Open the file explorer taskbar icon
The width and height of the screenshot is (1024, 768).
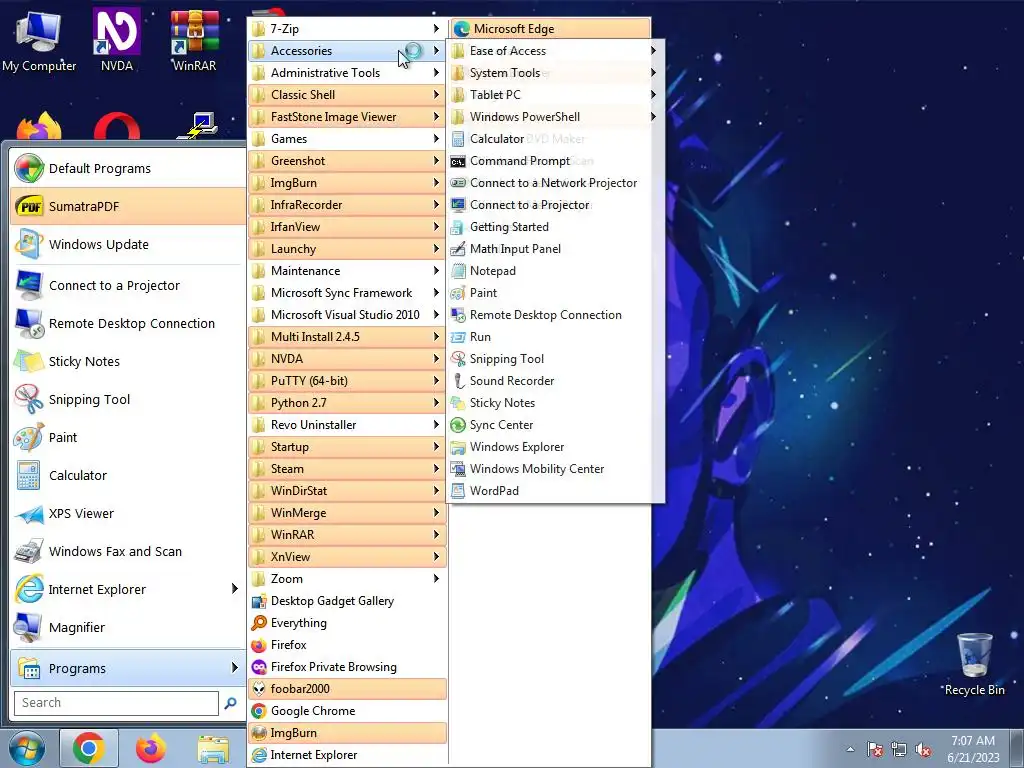click(214, 749)
